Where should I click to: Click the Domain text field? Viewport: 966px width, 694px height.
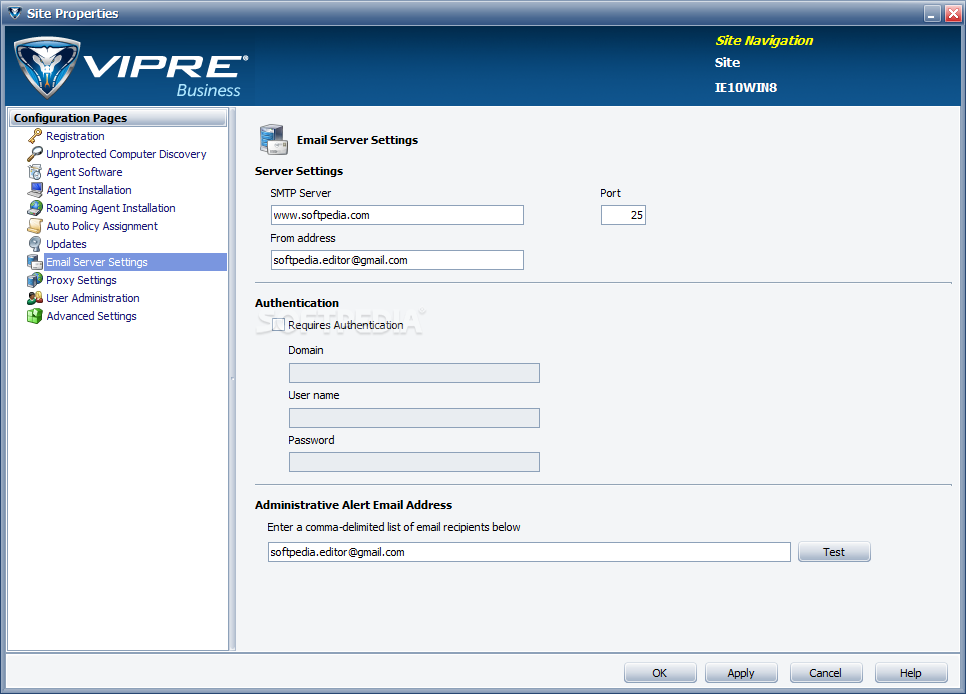[414, 373]
